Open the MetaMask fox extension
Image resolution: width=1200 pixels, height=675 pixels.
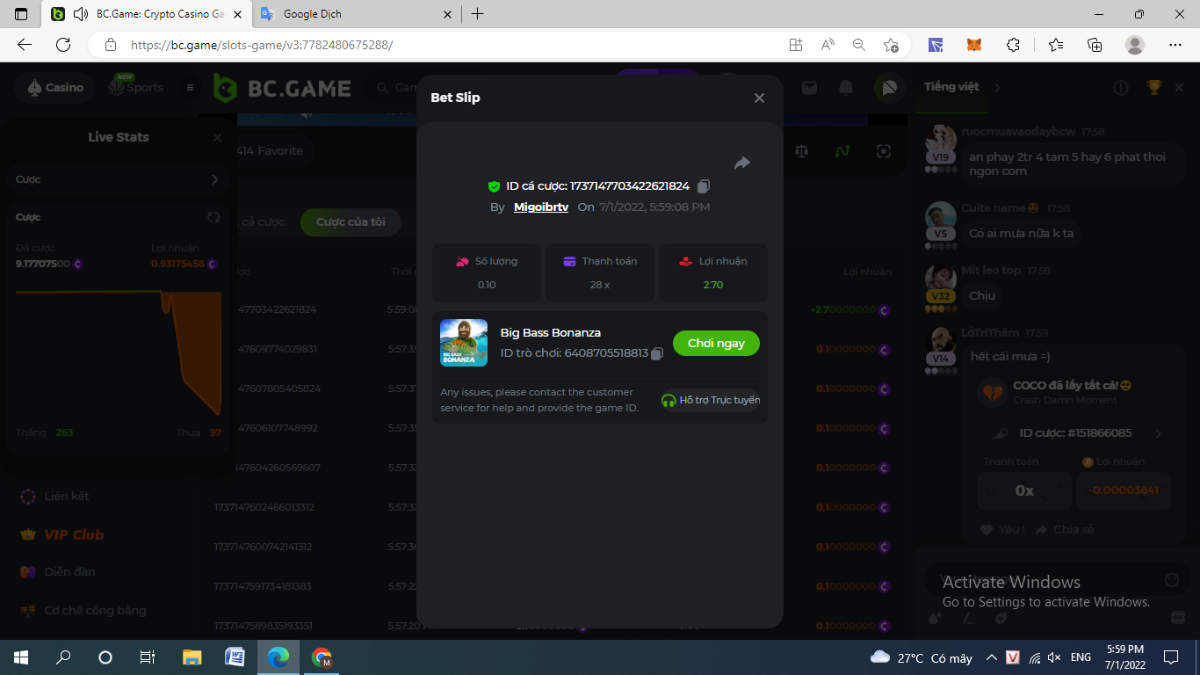(974, 45)
